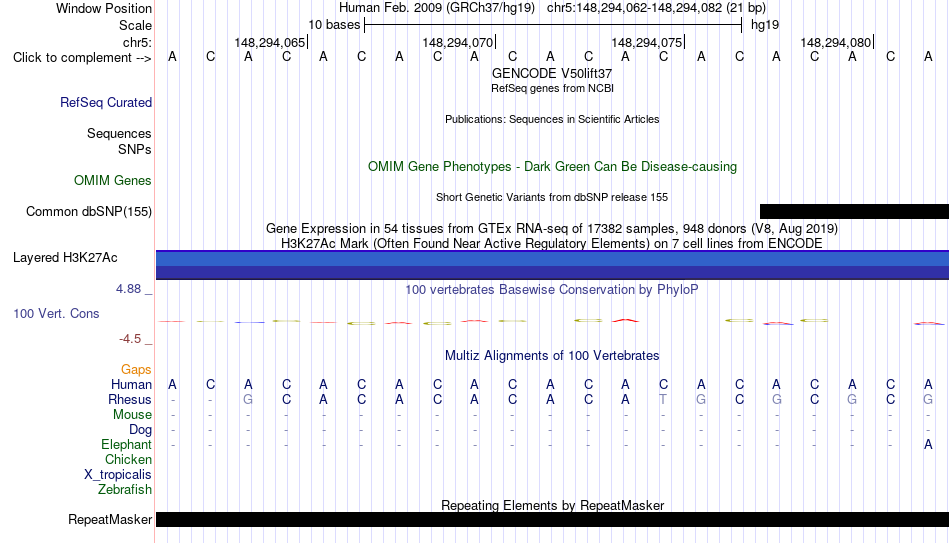Select the Human alignment row label
The height and width of the screenshot is (543, 950).
tap(131, 385)
